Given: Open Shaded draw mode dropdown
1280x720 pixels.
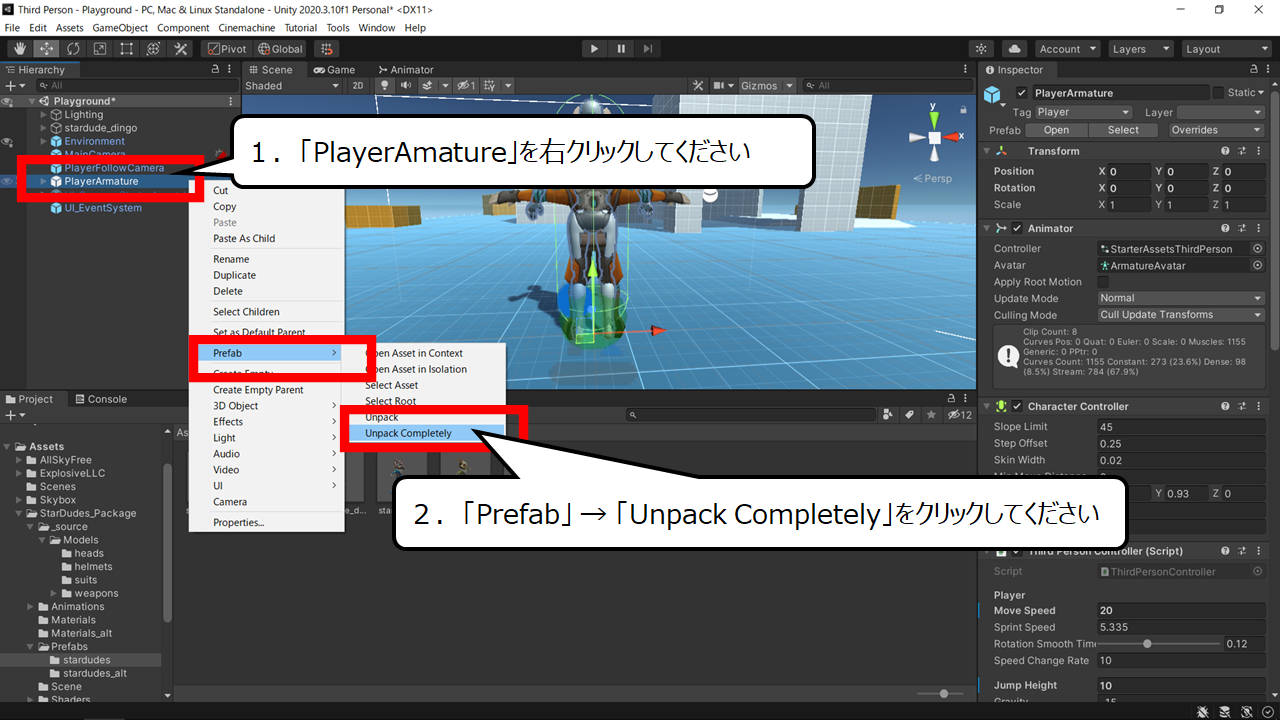Looking at the screenshot, I should (x=293, y=86).
